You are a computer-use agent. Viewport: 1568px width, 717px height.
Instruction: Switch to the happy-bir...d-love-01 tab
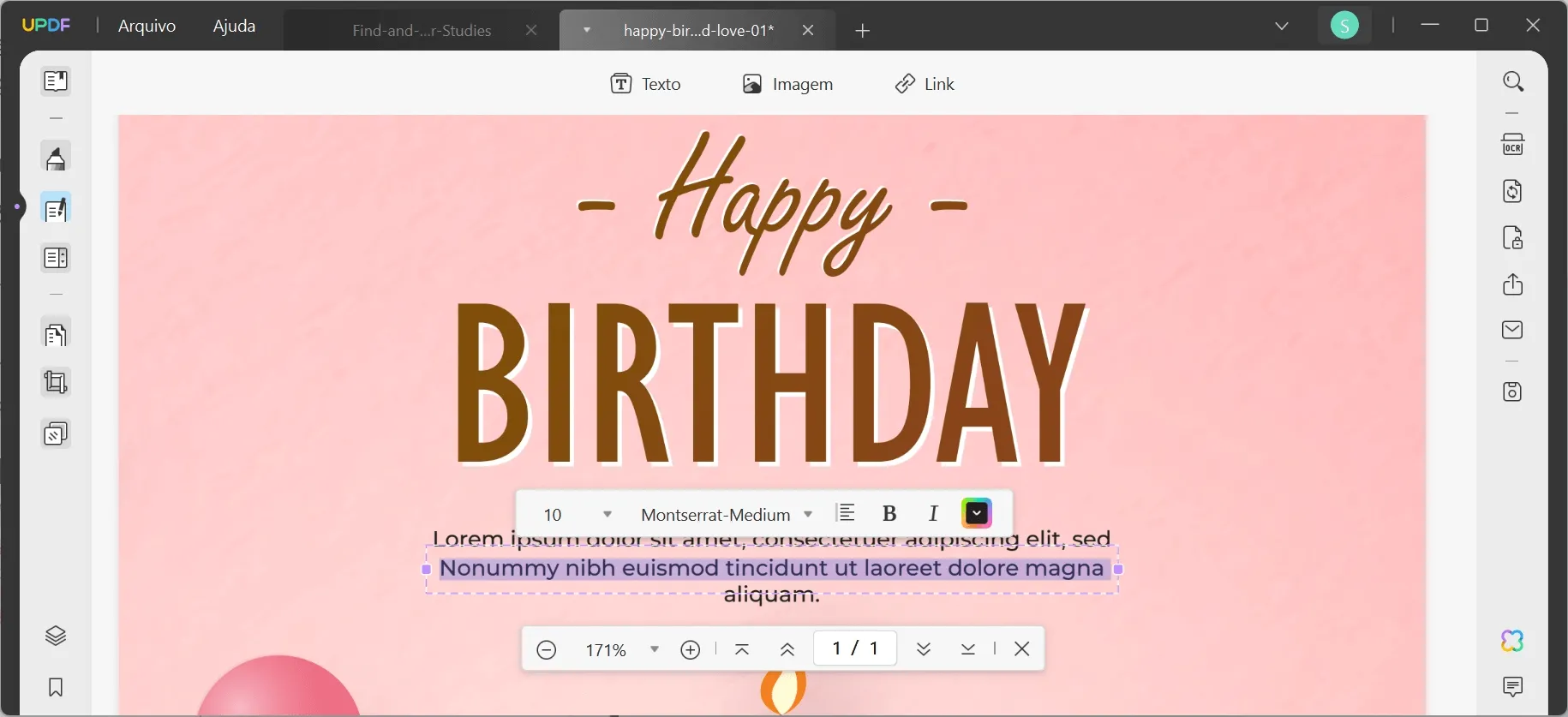pos(698,30)
